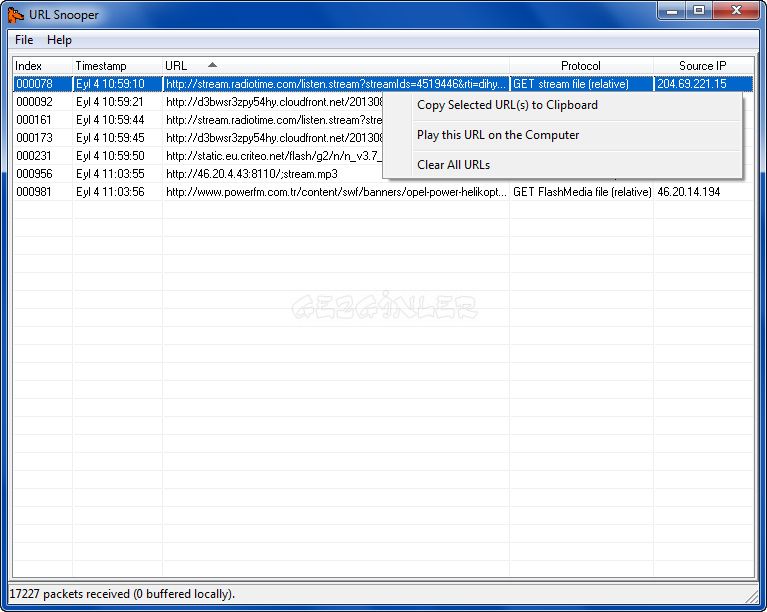Minimize the URL Snooper window

(672, 11)
